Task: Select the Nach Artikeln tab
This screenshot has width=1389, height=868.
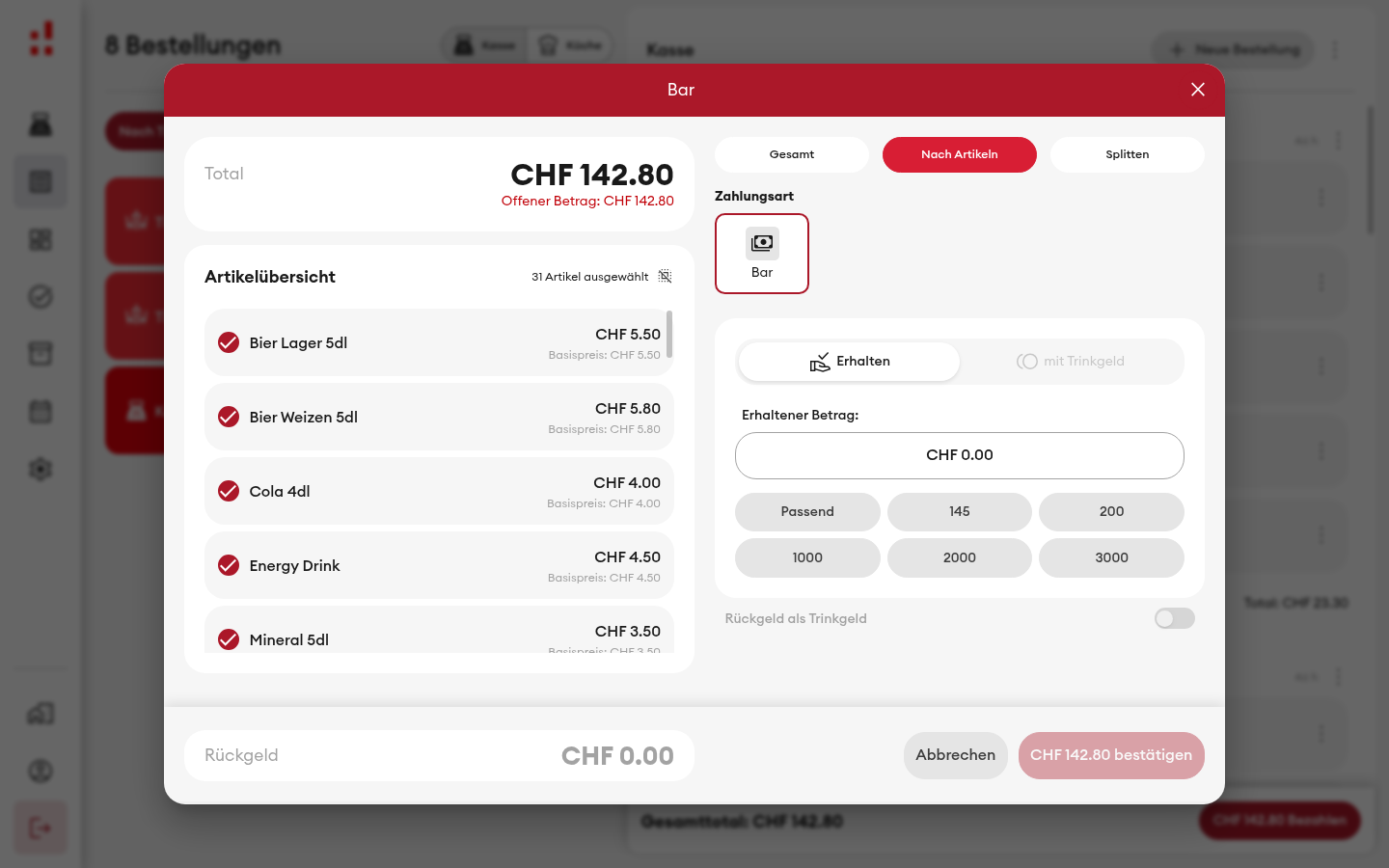Action: coord(960,154)
